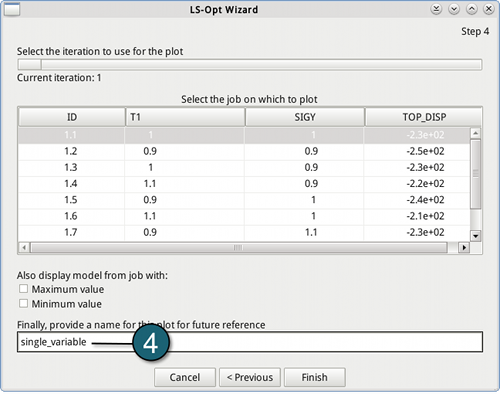Open the window menu icon in title bar
The image size is (500, 394).
12,9
